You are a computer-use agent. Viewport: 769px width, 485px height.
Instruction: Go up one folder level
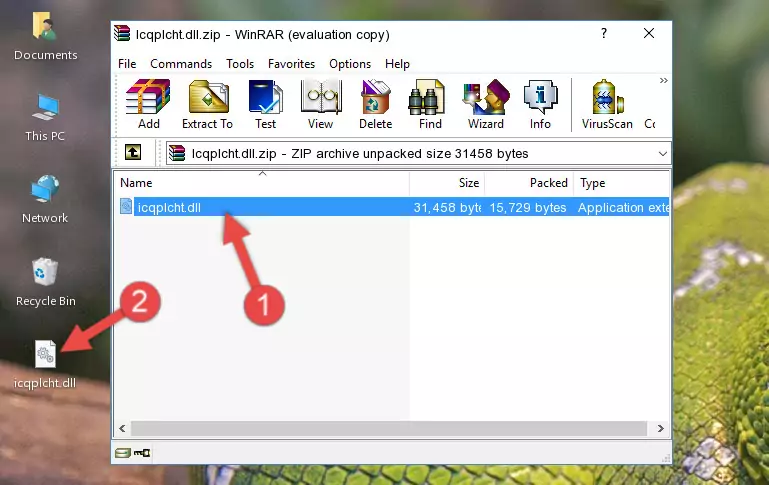[x=133, y=153]
